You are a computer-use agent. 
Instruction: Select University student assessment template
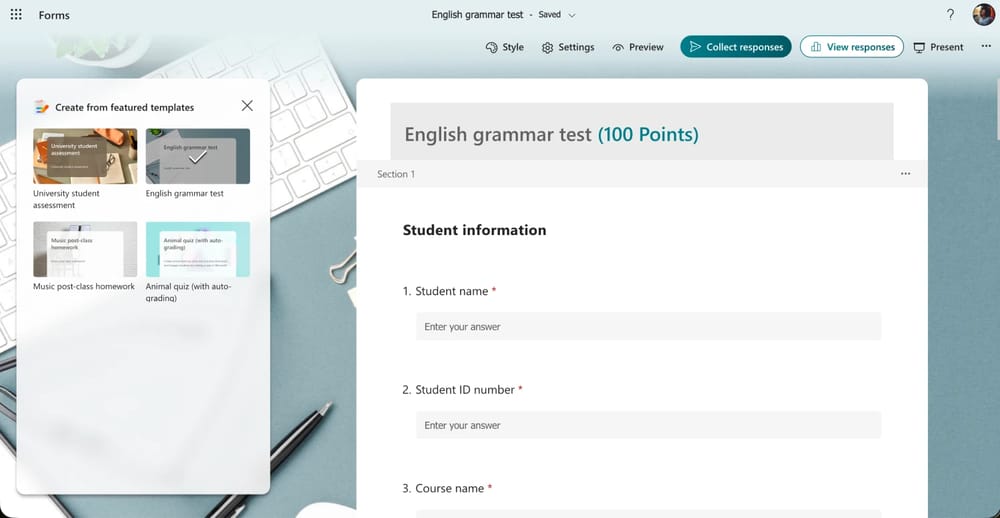(x=85, y=156)
